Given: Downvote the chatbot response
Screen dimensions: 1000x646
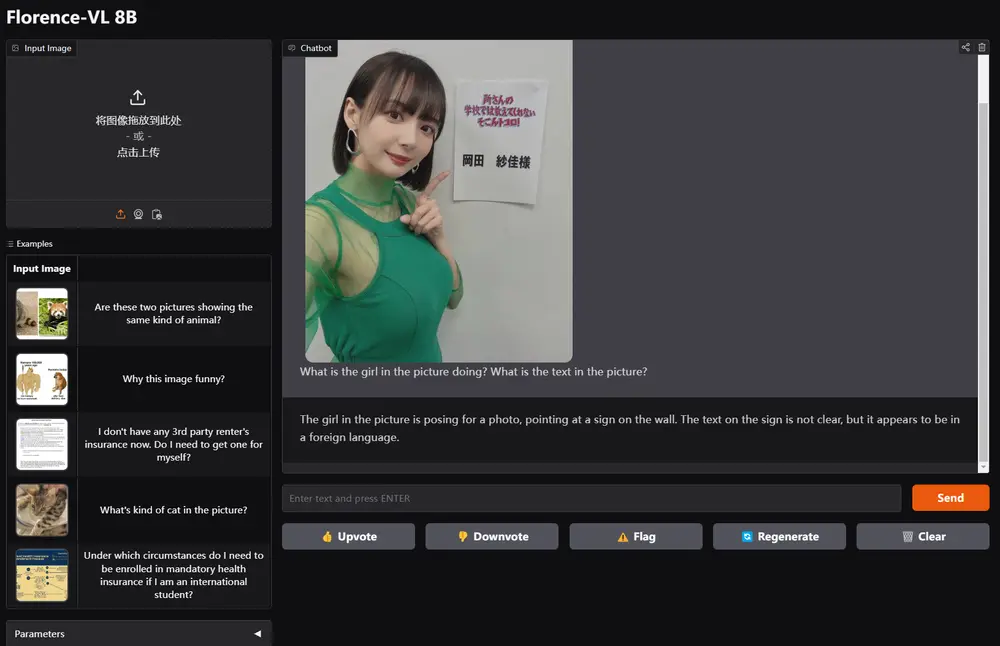Looking at the screenshot, I should 492,536.
